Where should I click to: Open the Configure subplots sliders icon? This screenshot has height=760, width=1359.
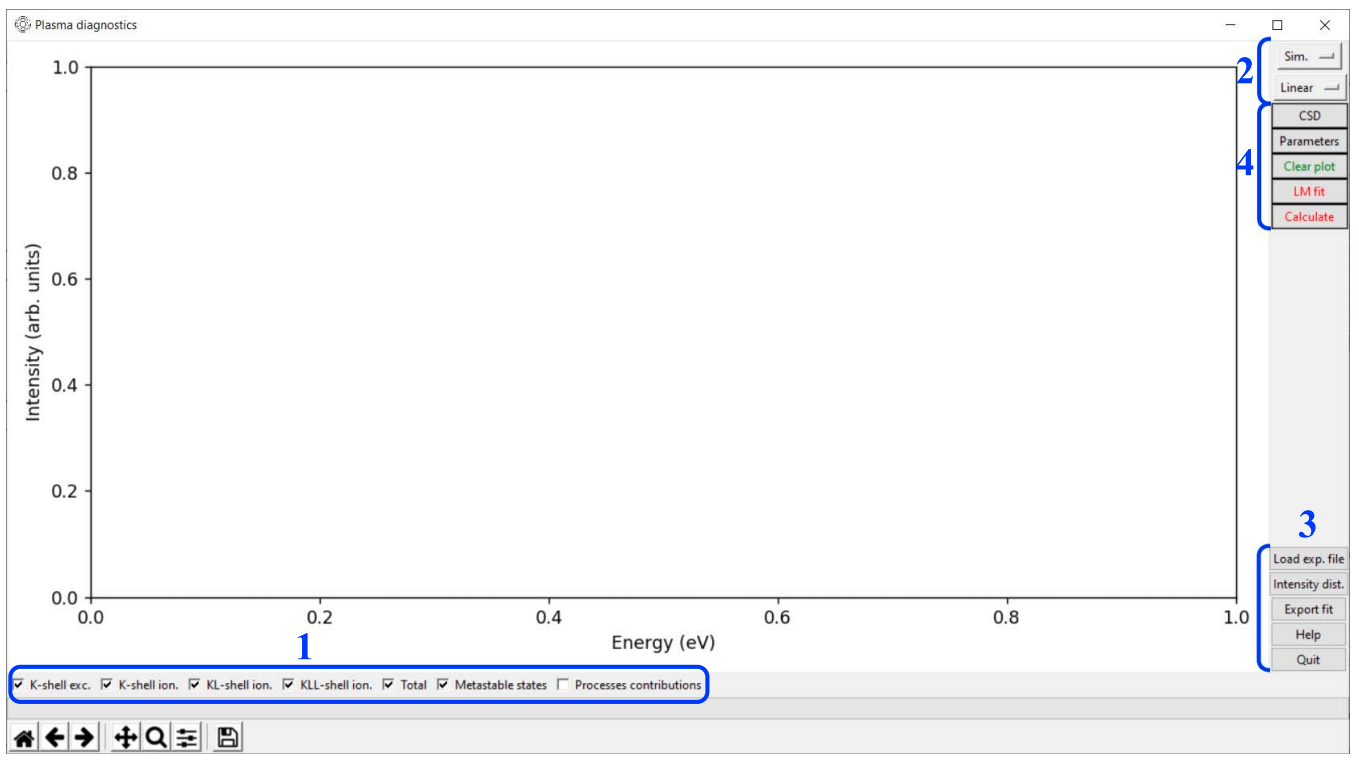pyautogui.click(x=186, y=738)
